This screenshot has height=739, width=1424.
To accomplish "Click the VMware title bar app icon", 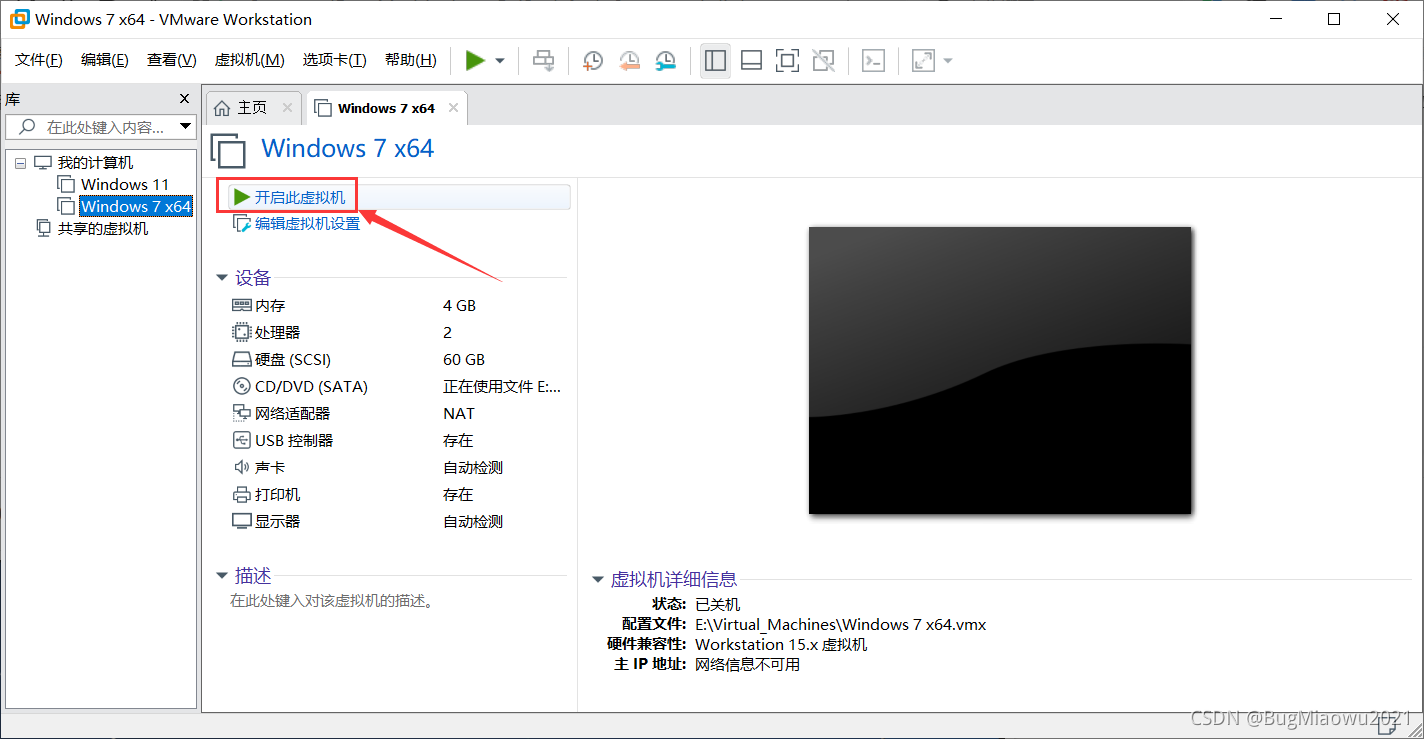I will pyautogui.click(x=19, y=19).
